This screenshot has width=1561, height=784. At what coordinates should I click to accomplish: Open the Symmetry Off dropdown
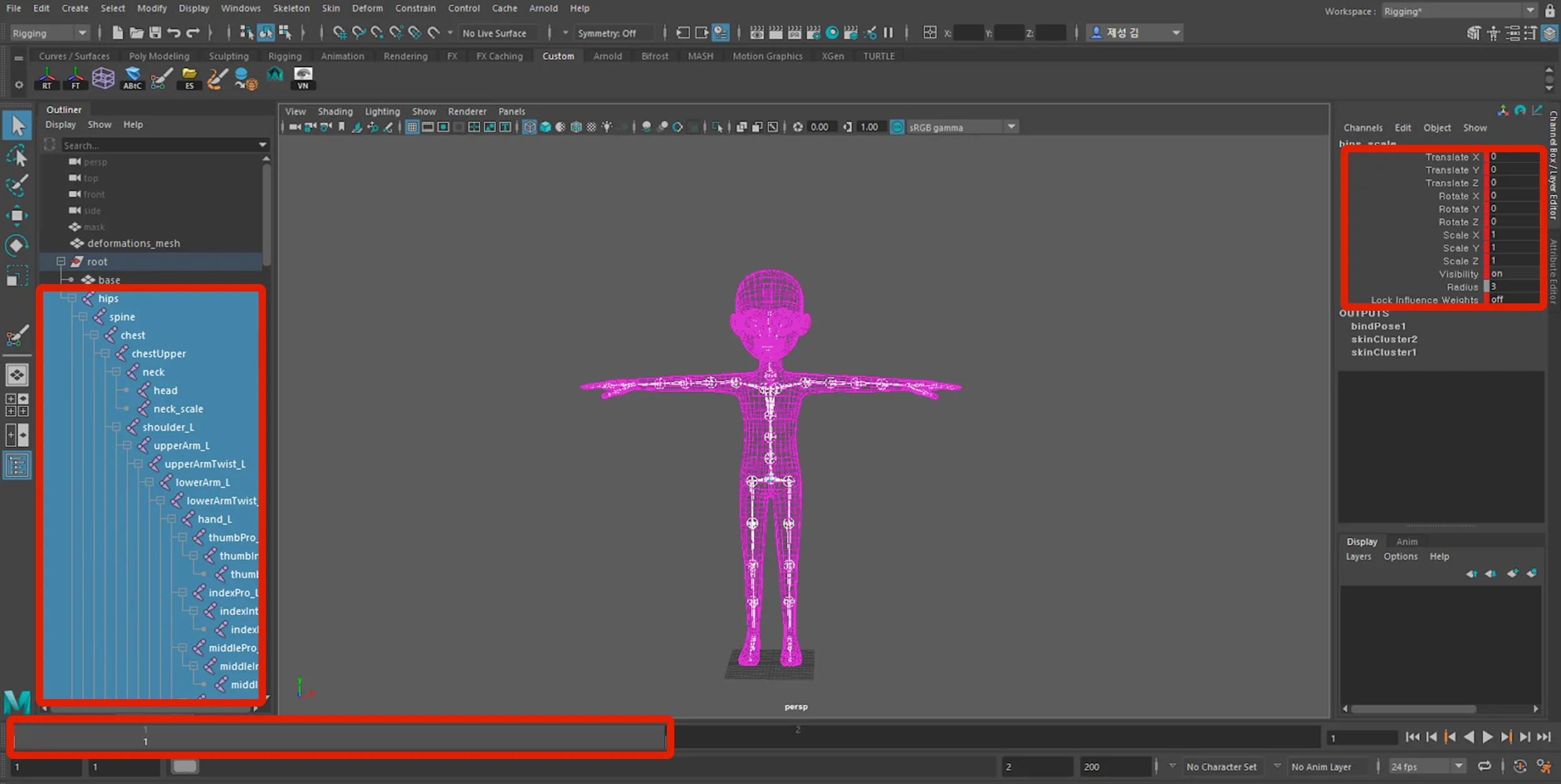click(x=615, y=32)
